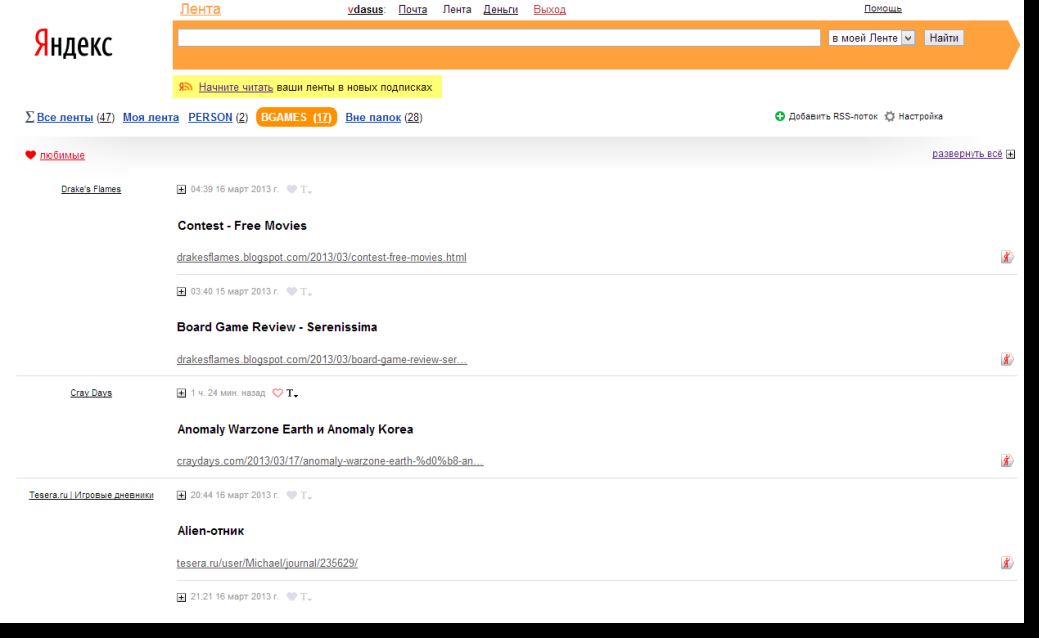Open T dropdown on 03:40 15 март post
Image resolution: width=1039 pixels, height=638 pixels.
click(305, 292)
